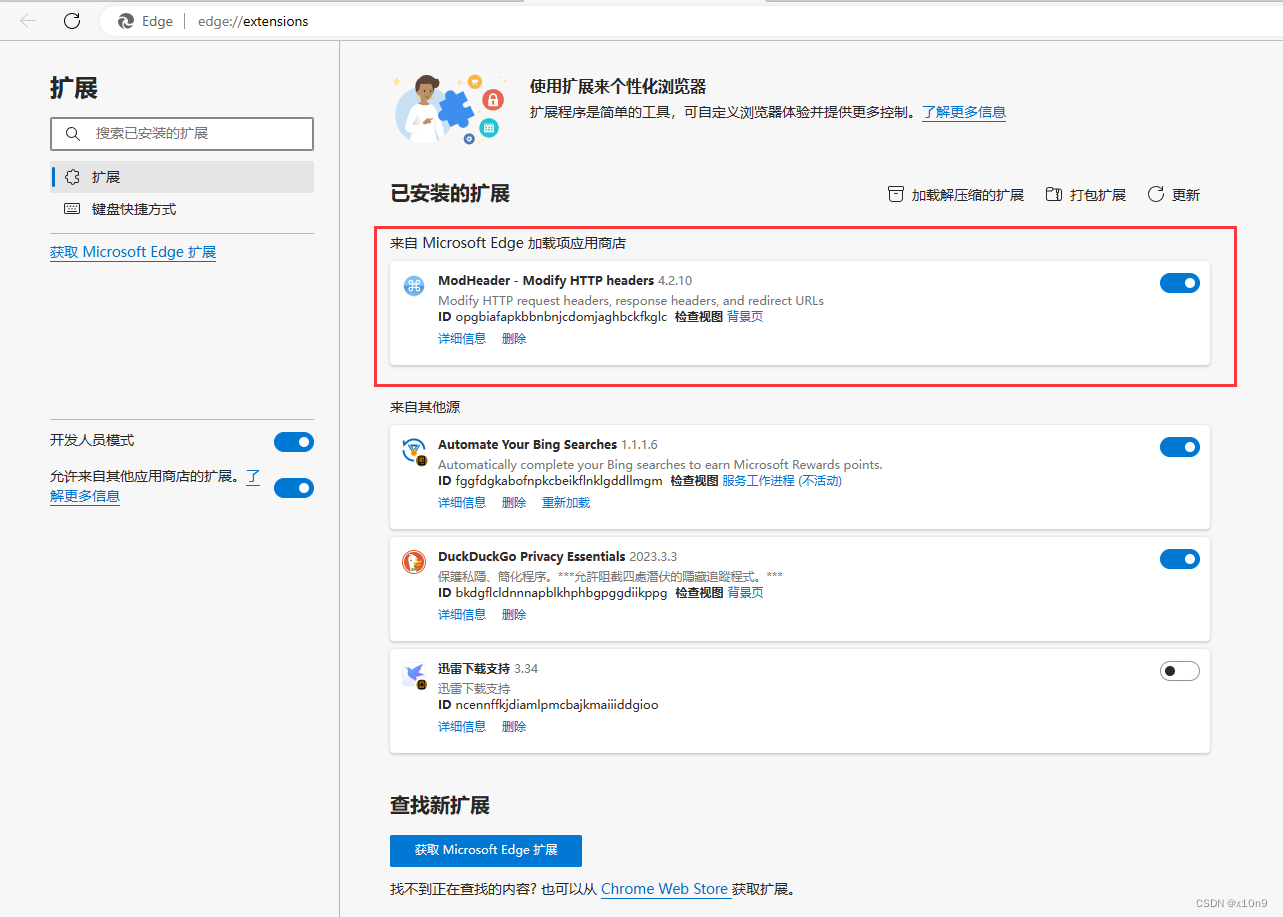
Task: Turn off Automate Your Bing Searches toggle
Action: click(1180, 447)
